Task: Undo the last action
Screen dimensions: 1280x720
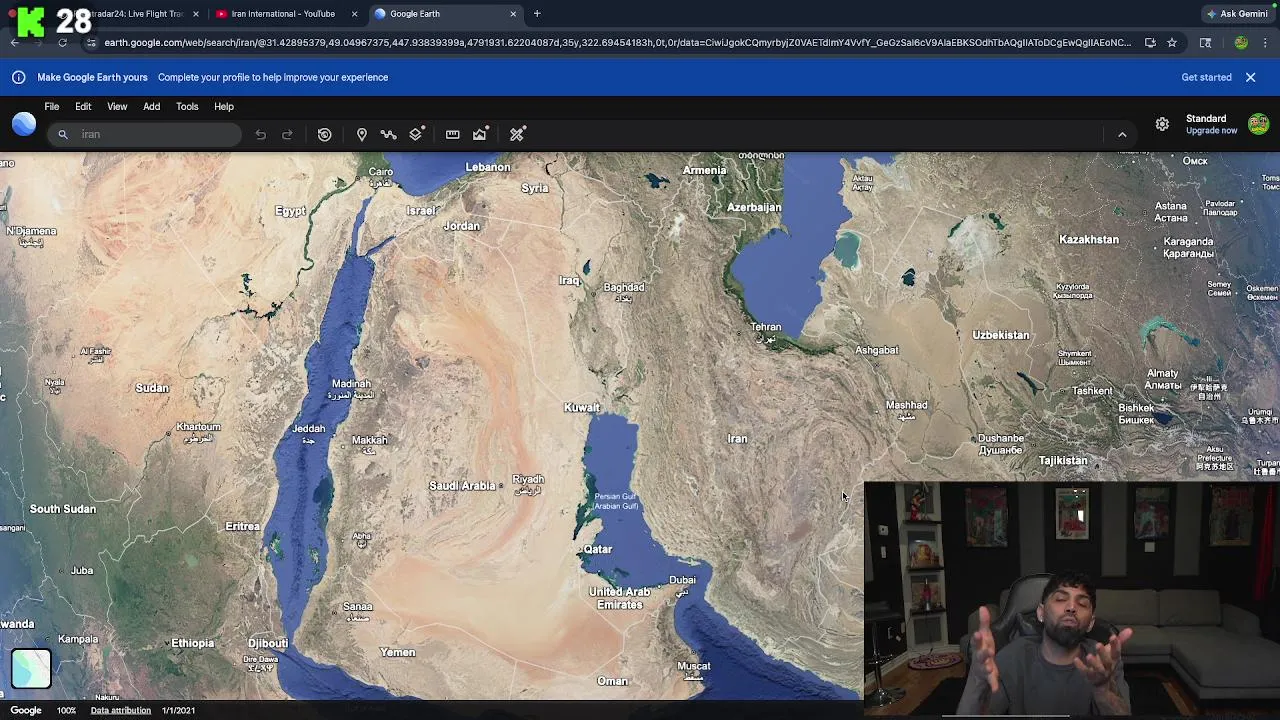Action: coord(260,134)
